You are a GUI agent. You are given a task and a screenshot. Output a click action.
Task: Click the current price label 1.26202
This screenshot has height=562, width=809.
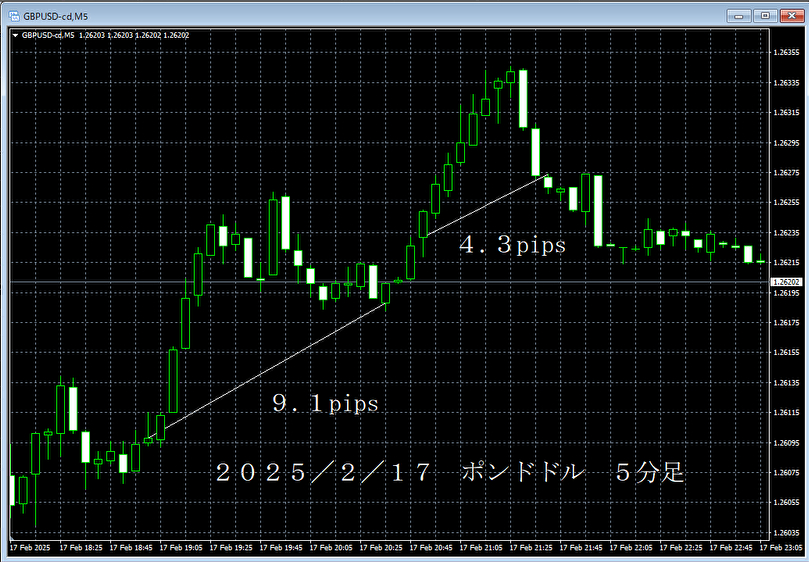click(786, 282)
